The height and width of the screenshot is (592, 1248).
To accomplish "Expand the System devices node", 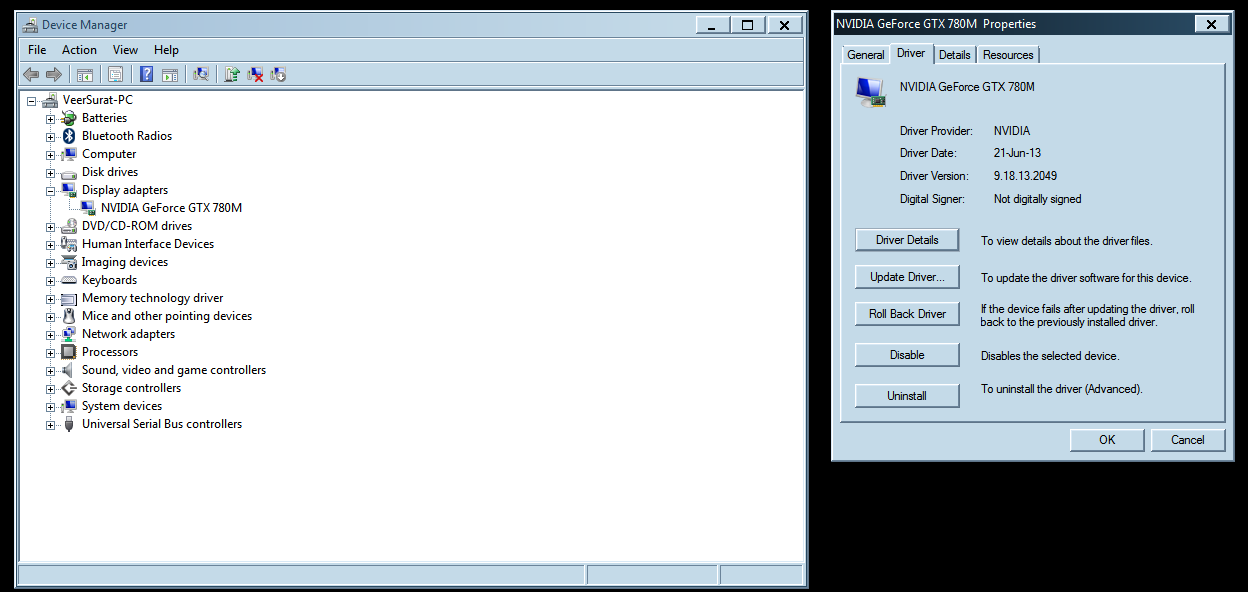I will click(50, 407).
